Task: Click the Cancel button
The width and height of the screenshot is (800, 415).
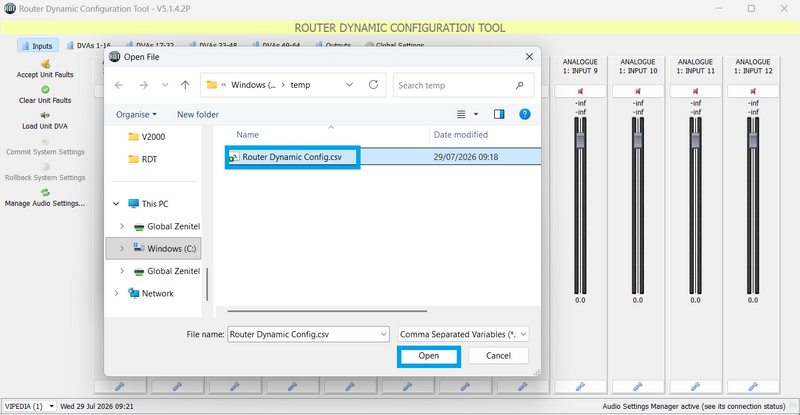Action: [x=498, y=355]
